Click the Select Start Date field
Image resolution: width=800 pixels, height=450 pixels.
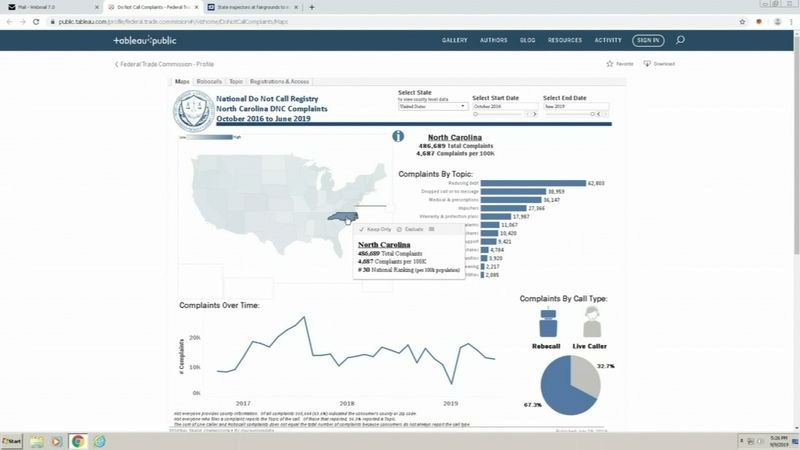click(505, 107)
